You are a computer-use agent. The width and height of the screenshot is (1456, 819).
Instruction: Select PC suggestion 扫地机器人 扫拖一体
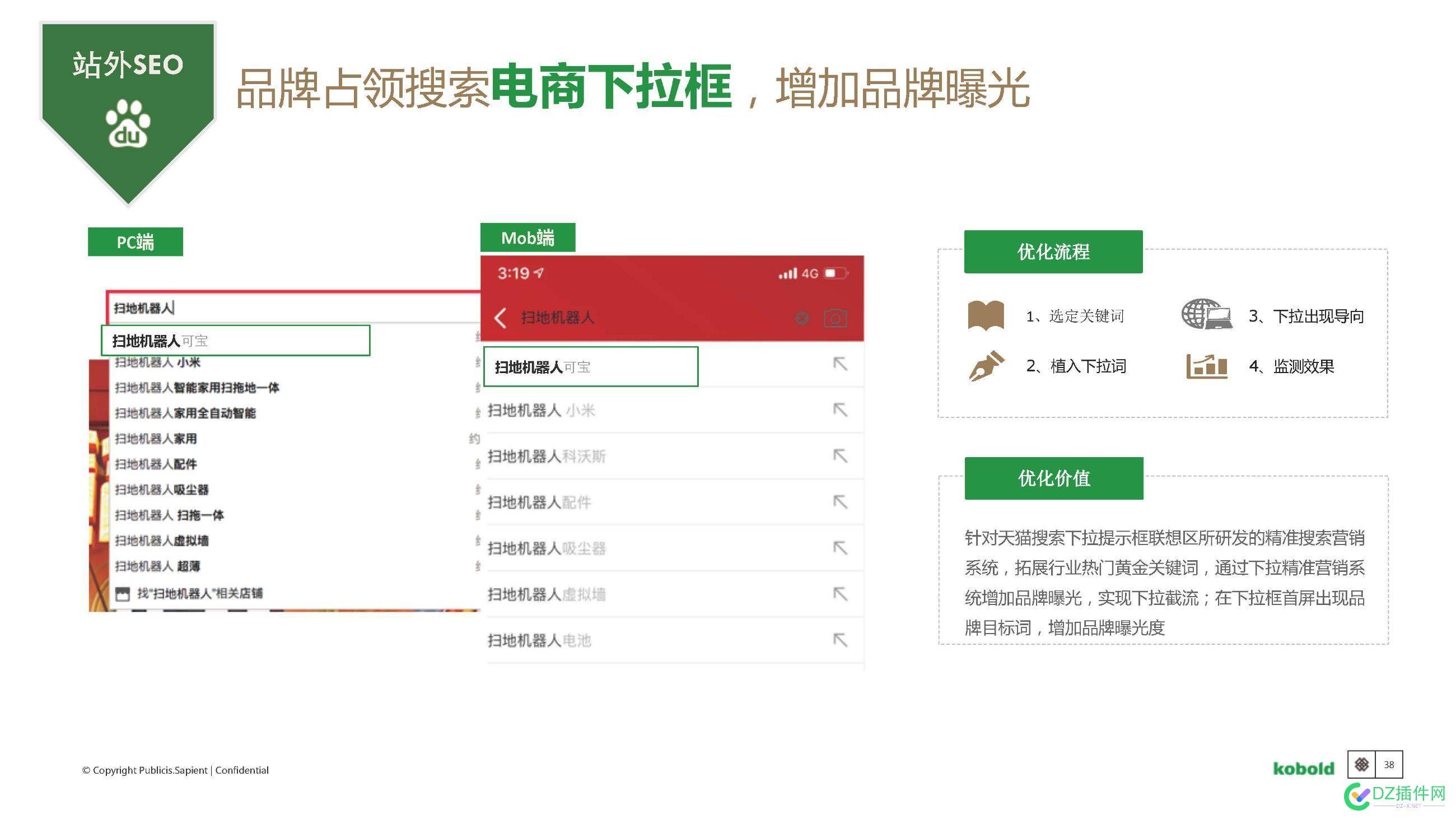[169, 515]
